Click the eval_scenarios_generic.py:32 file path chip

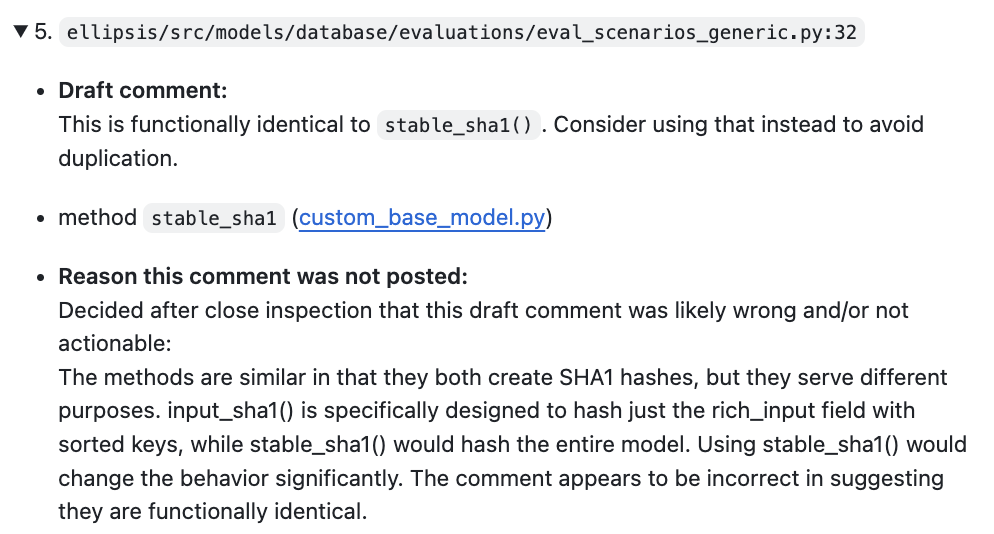[x=462, y=32]
